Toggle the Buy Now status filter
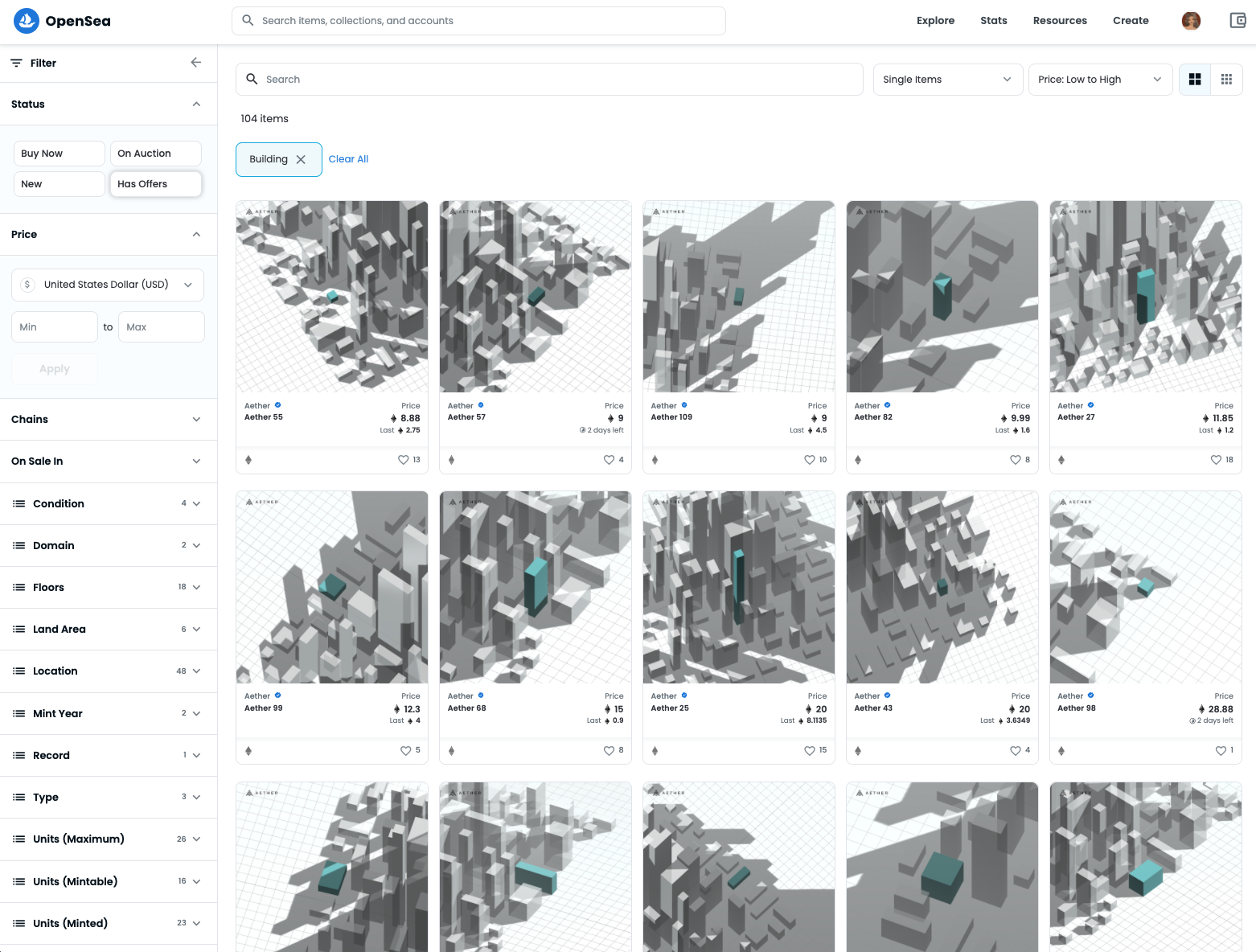 [x=59, y=154]
